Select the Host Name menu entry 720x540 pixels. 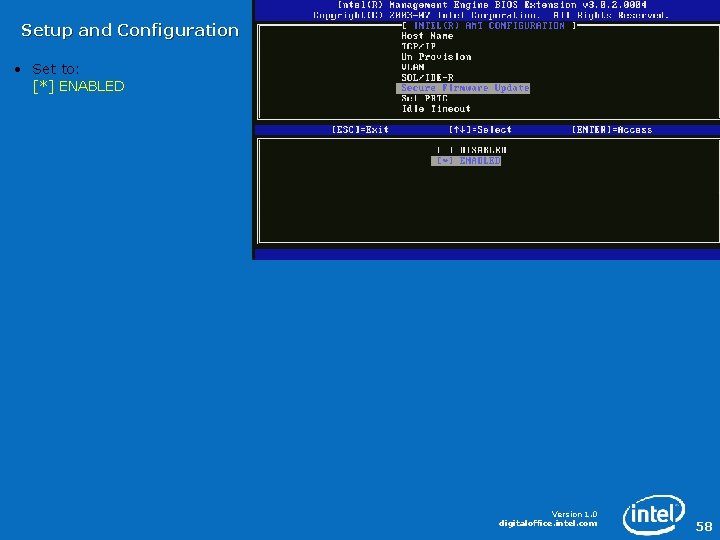427,36
